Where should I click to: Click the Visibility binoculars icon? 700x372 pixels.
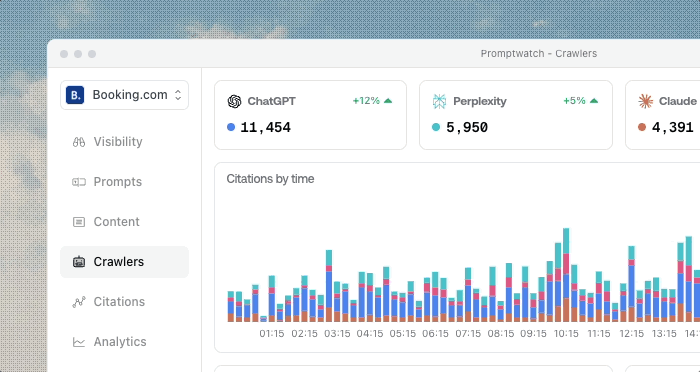tap(79, 142)
